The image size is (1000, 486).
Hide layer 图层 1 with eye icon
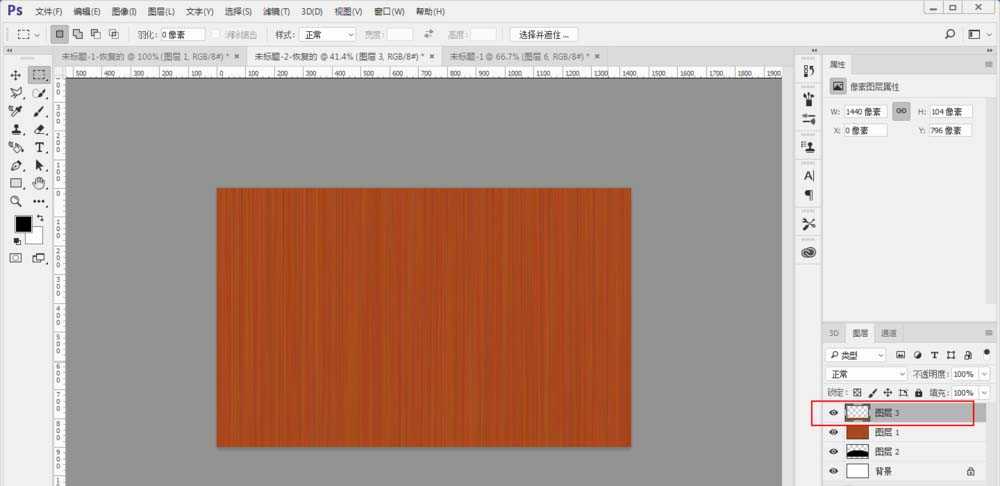click(834, 432)
